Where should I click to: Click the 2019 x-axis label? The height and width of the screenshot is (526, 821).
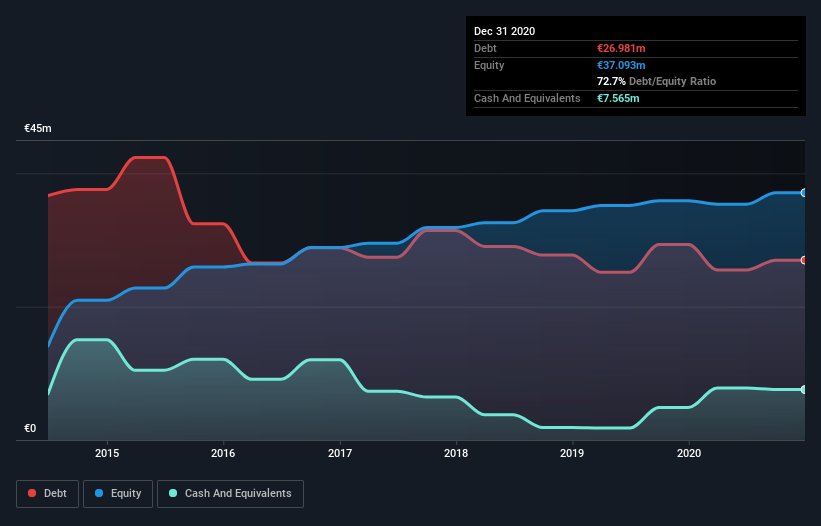[572, 453]
